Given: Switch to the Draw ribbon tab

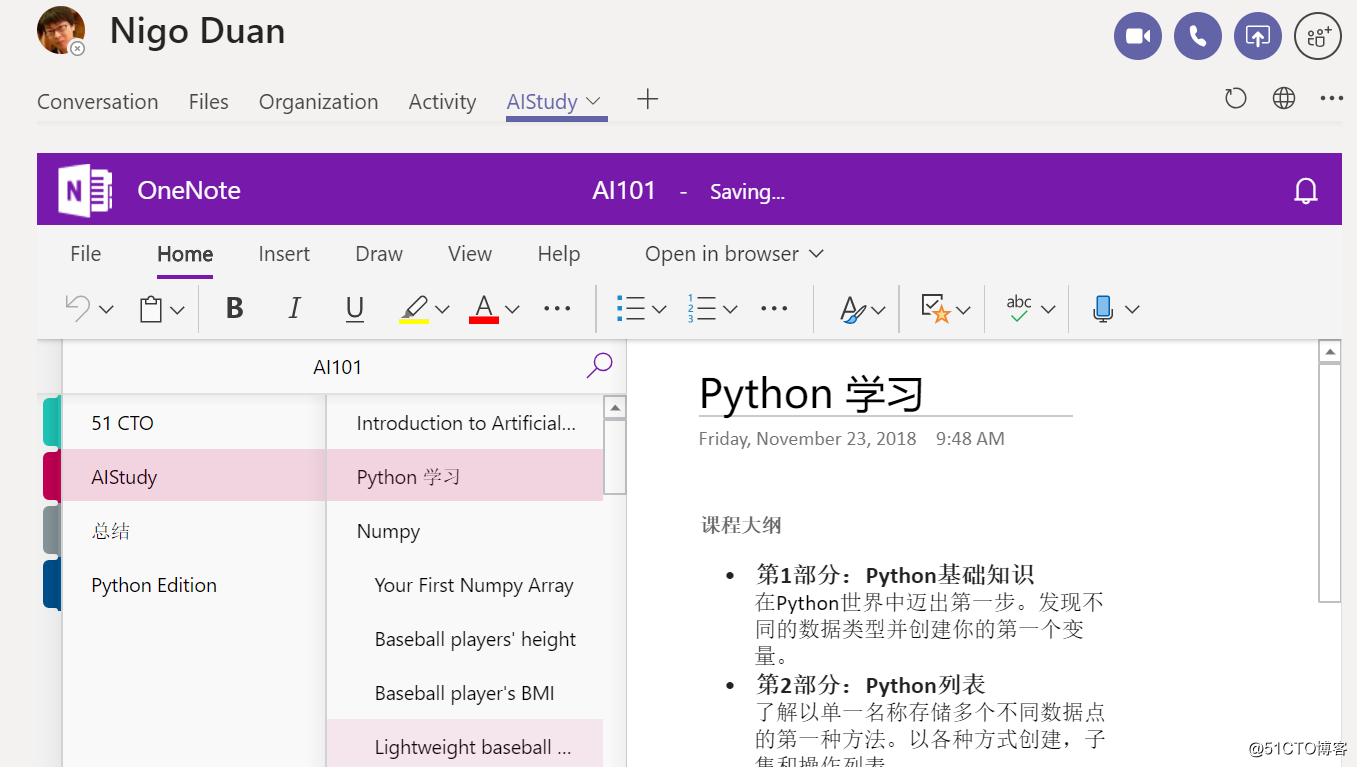Looking at the screenshot, I should click(379, 254).
